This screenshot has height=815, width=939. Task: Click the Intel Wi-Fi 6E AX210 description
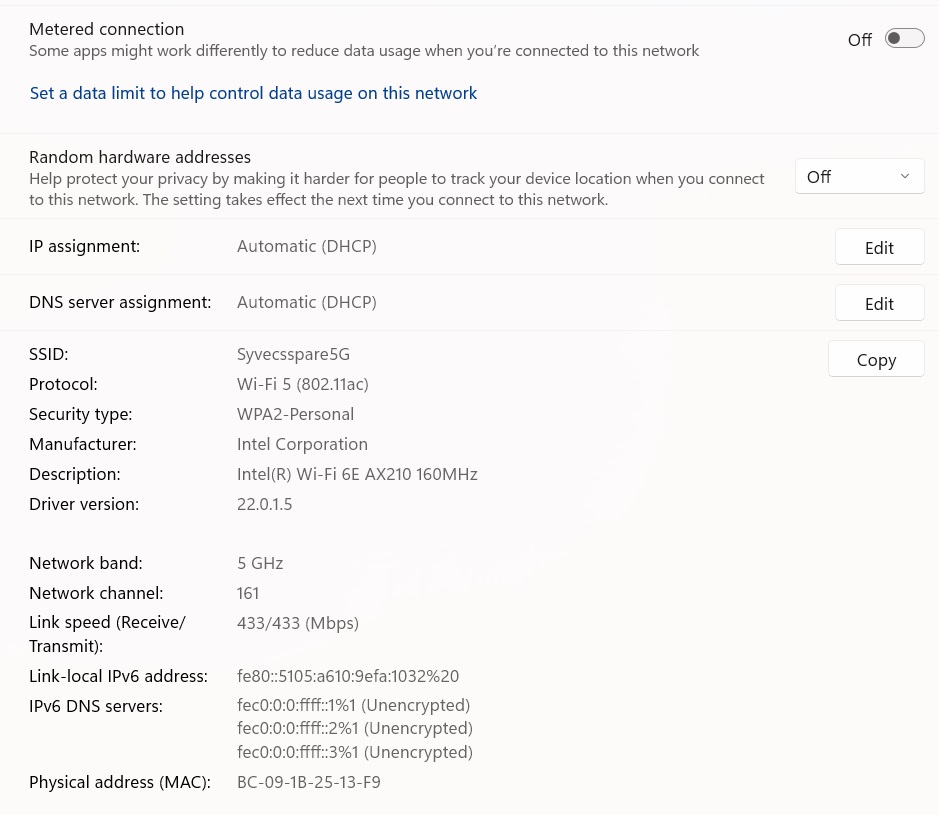click(357, 474)
